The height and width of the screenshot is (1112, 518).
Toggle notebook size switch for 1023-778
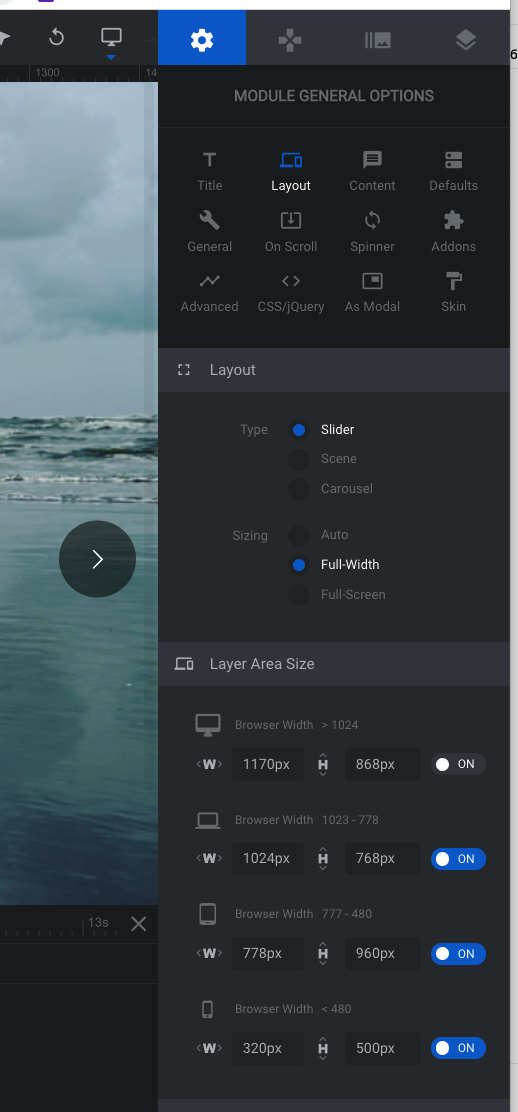click(x=458, y=859)
